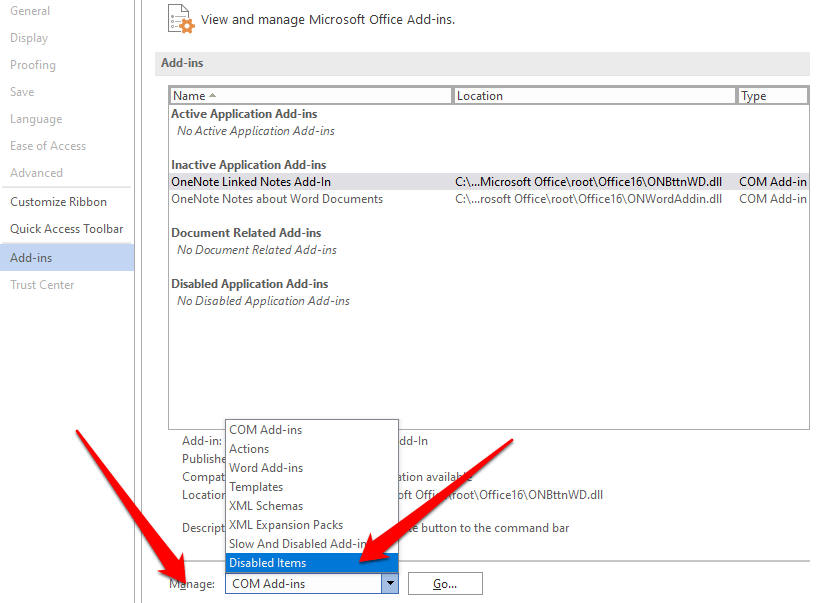
Task: Select XML Expansion Packs option
Action: click(x=286, y=525)
